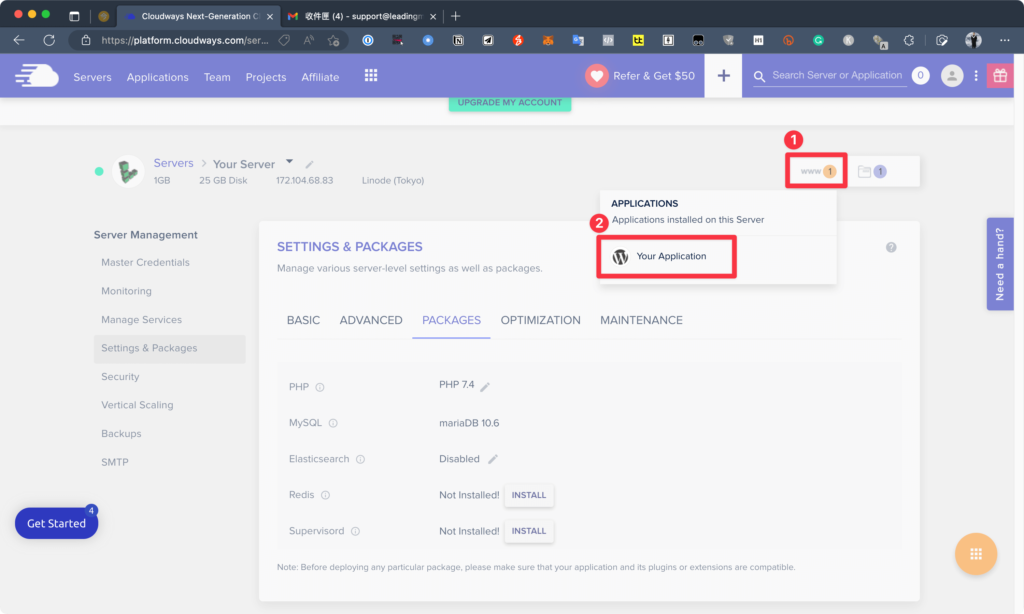This screenshot has width=1024, height=614.
Task: Reload the page in the browser
Action: tap(49, 40)
